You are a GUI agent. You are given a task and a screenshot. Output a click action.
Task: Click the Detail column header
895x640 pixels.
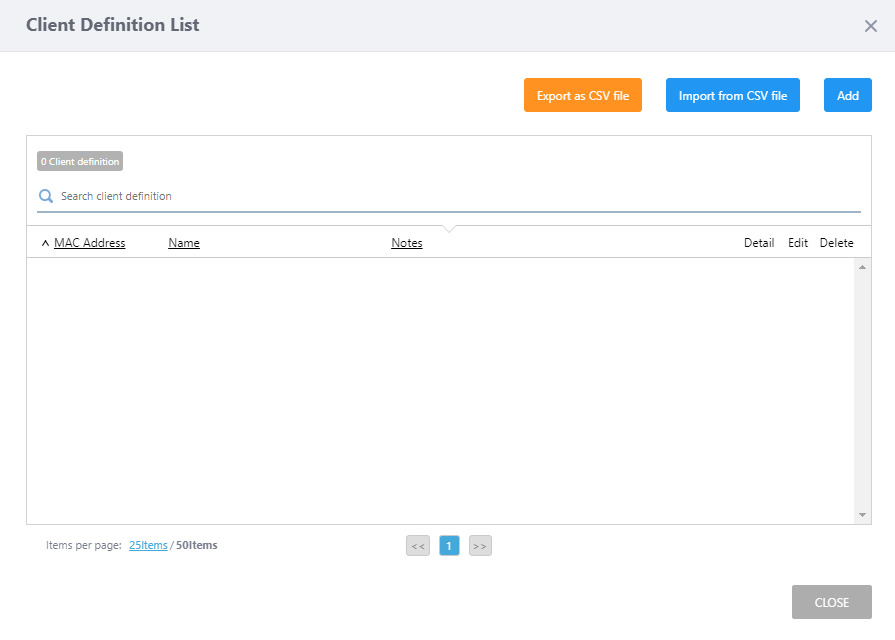[758, 243]
